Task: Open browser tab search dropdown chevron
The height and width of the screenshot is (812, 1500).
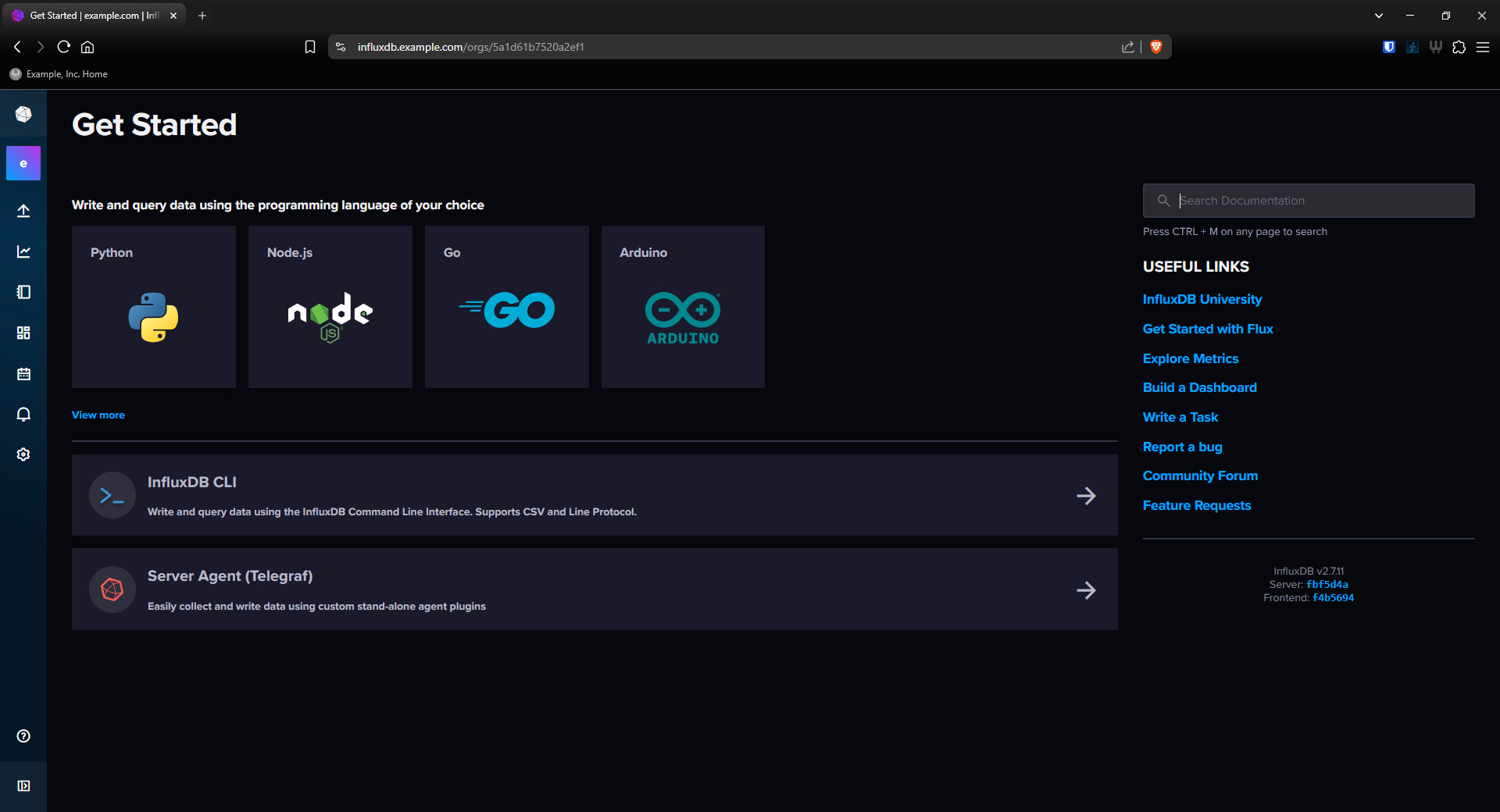Action: (x=1378, y=16)
